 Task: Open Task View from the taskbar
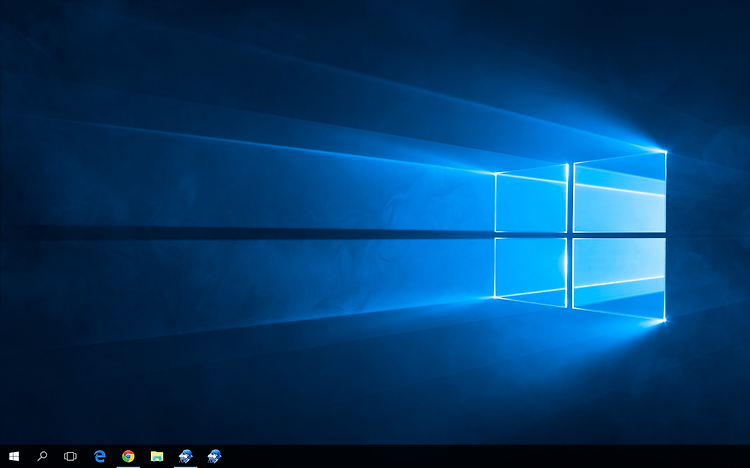click(x=70, y=457)
